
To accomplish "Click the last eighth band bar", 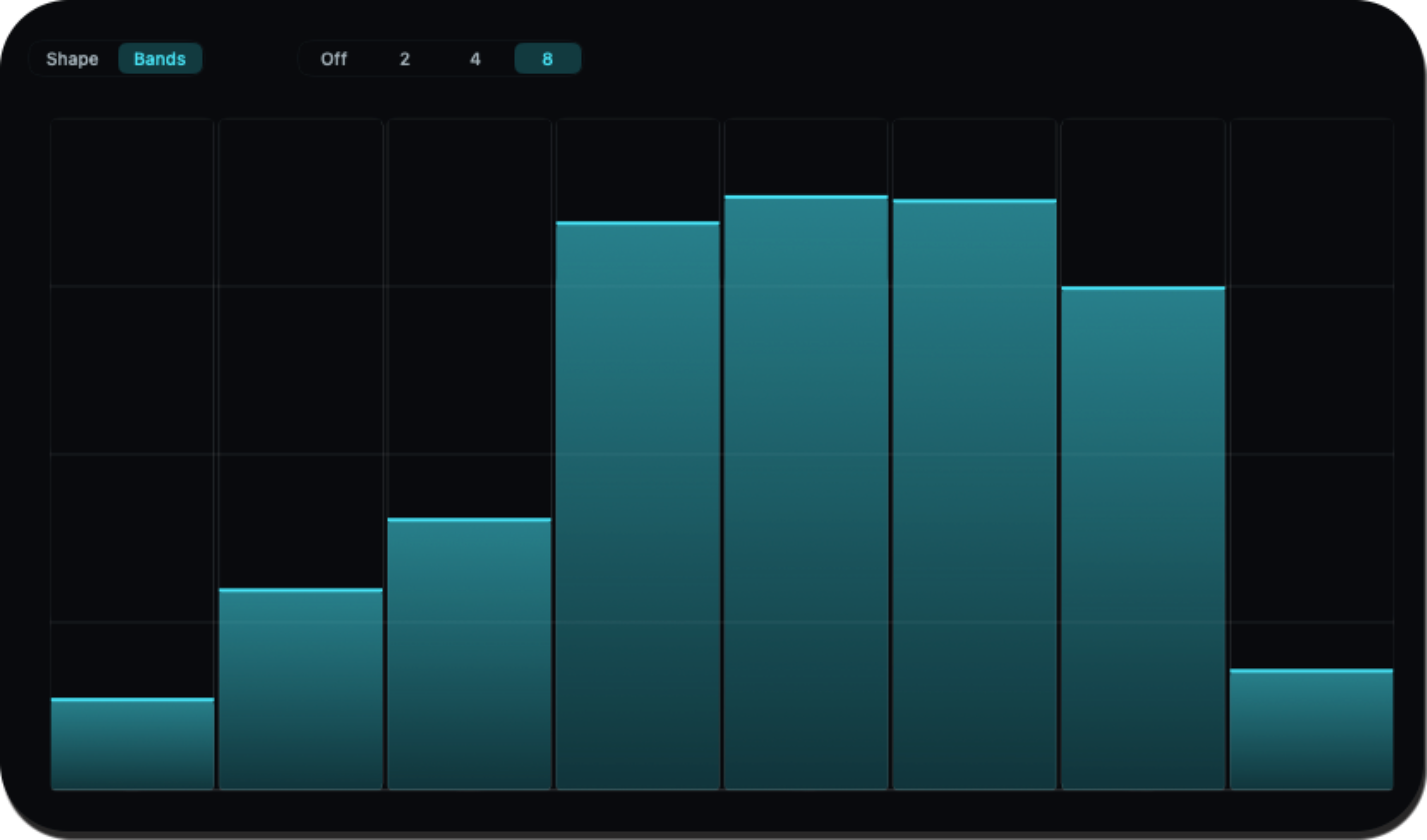I will tap(1312, 729).
